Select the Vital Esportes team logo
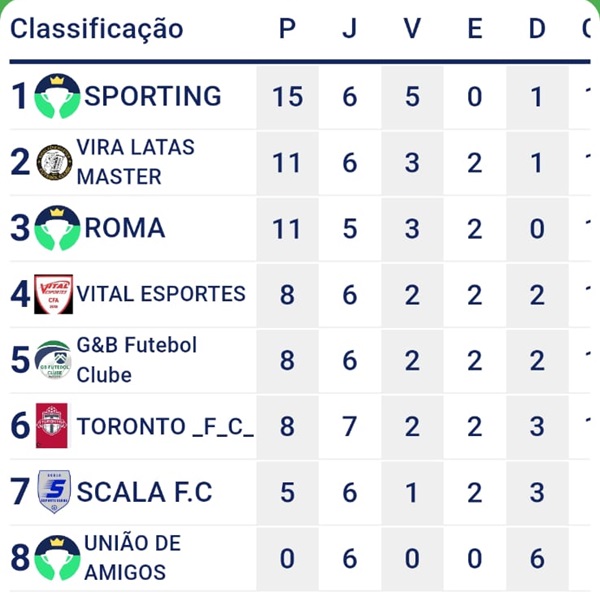This screenshot has width=600, height=605. pos(54,294)
